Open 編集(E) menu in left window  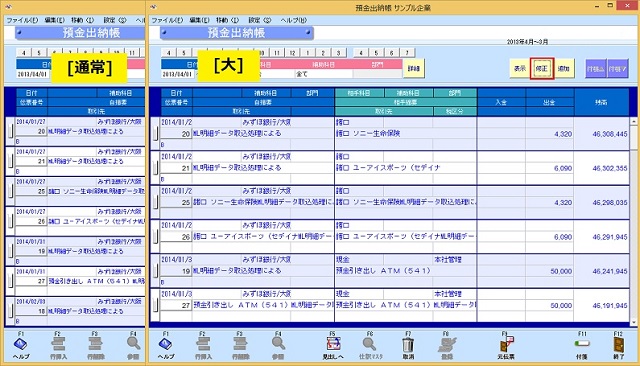point(54,20)
